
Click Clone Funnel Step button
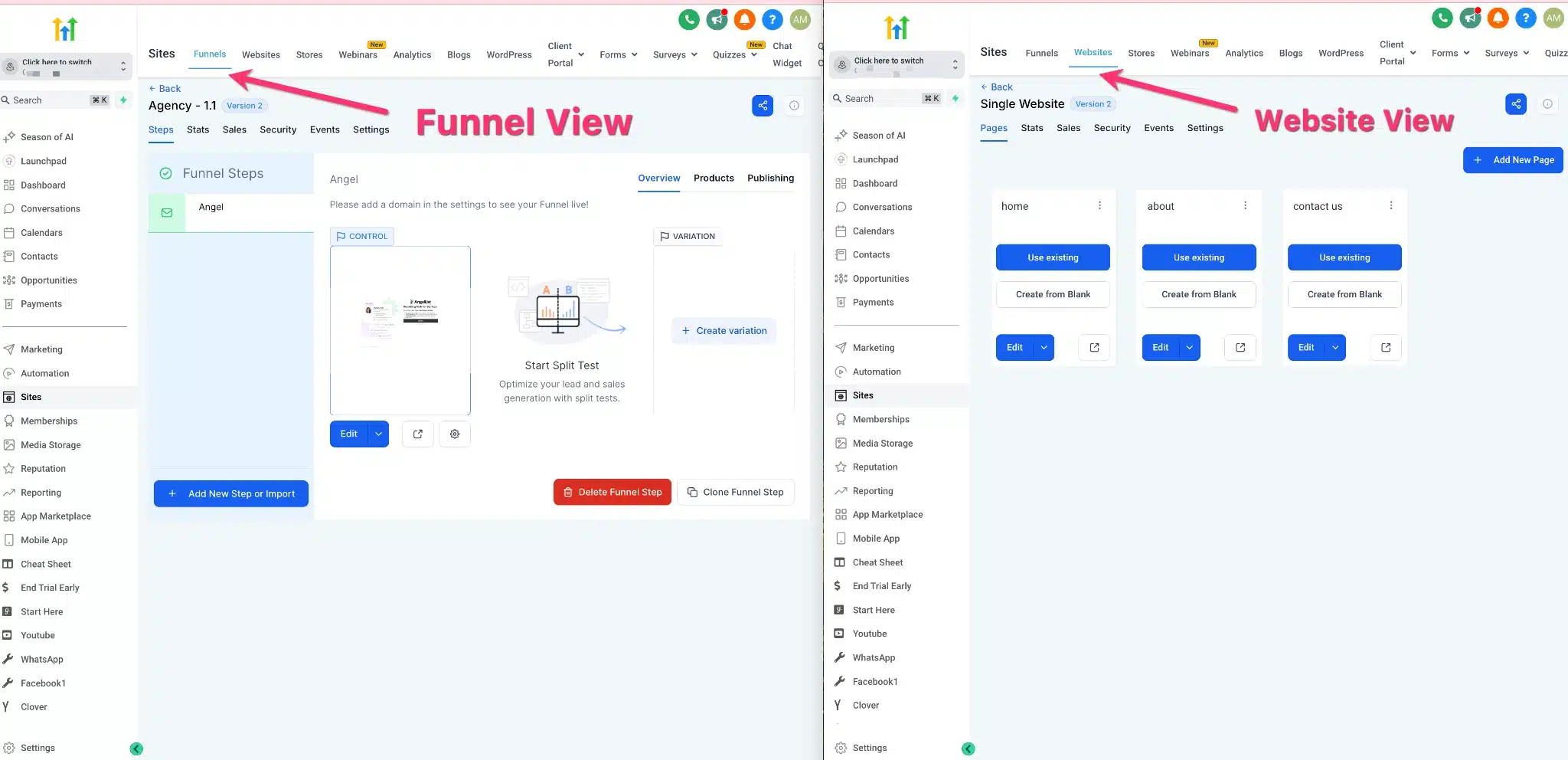pyautogui.click(x=736, y=492)
